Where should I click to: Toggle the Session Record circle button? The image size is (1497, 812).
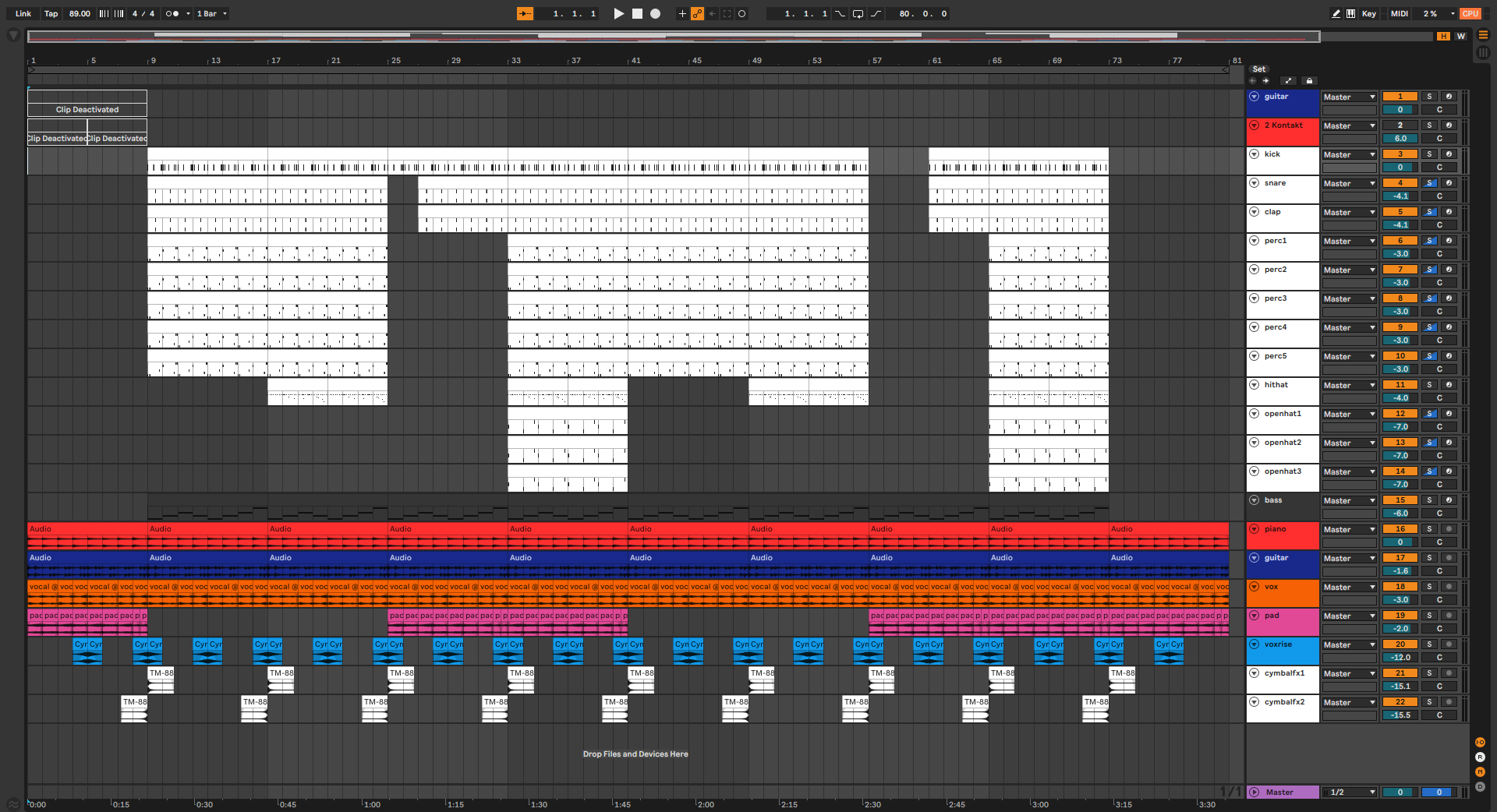point(742,13)
